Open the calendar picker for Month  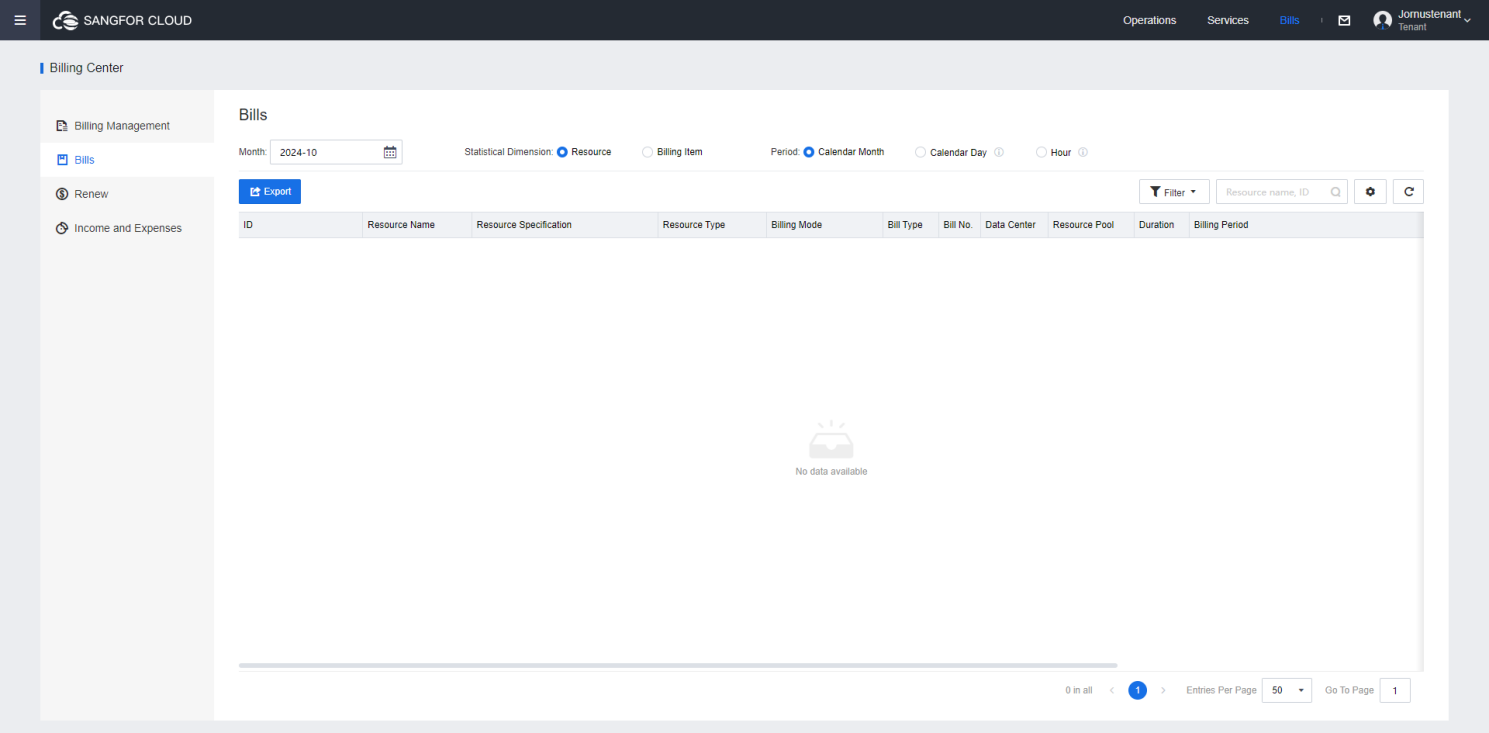(390, 152)
